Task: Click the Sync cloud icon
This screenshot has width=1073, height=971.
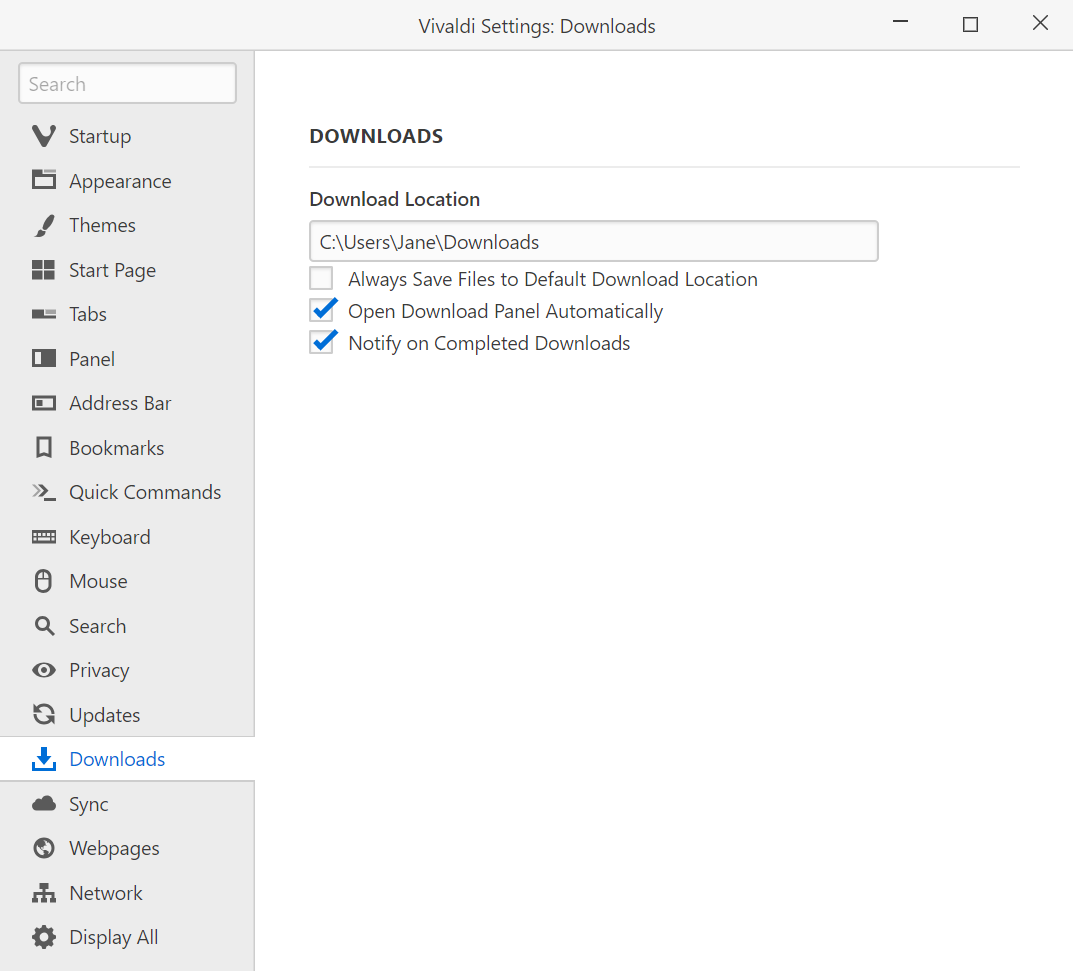Action: coord(44,803)
